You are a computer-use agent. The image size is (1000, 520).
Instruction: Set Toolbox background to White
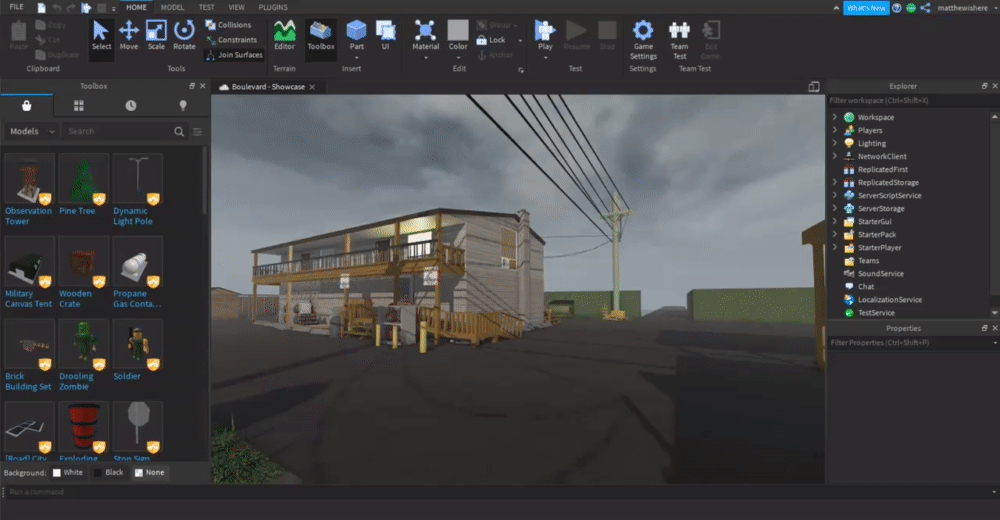(x=68, y=473)
